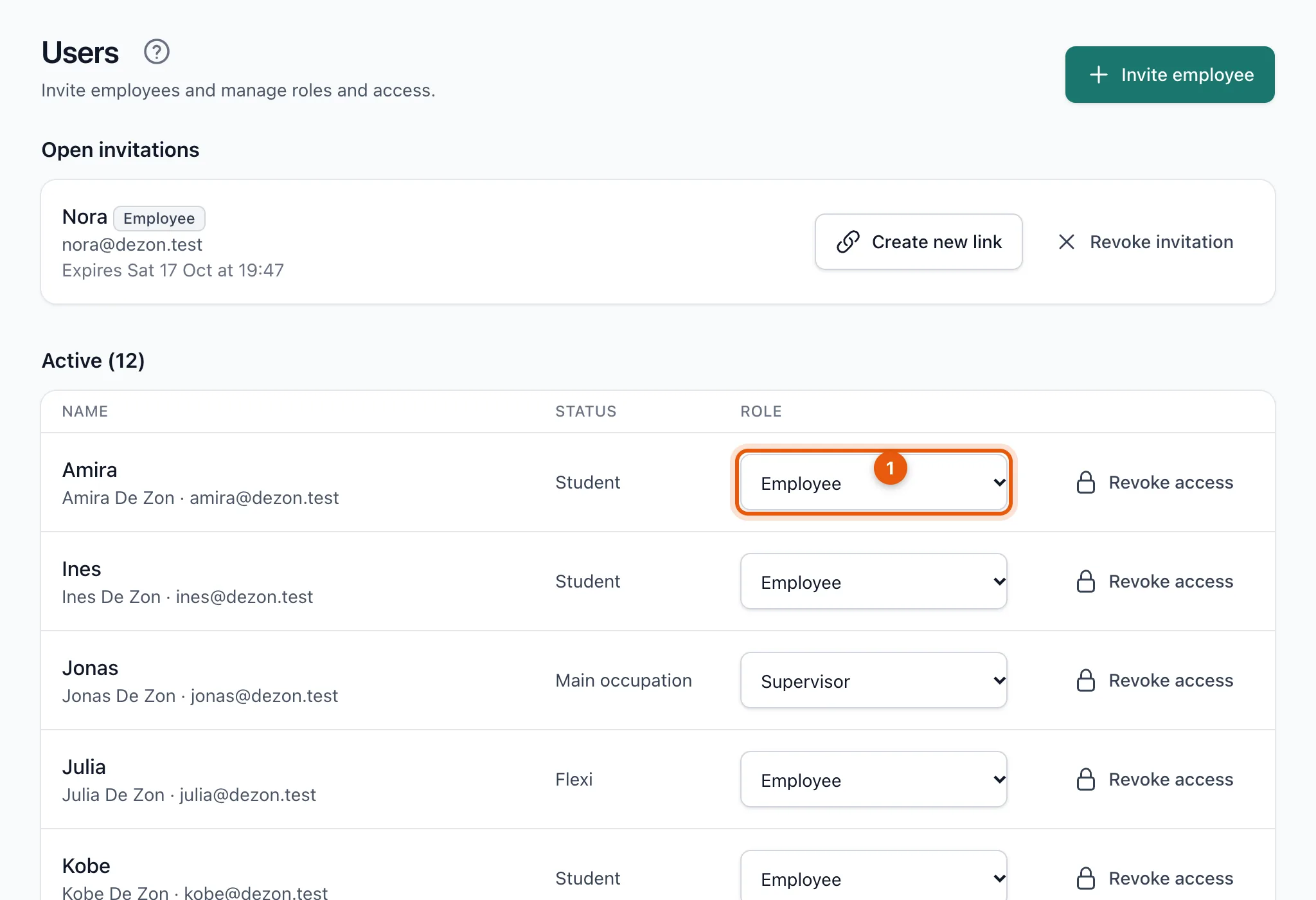Click nora@dezon.test email text

tap(132, 244)
